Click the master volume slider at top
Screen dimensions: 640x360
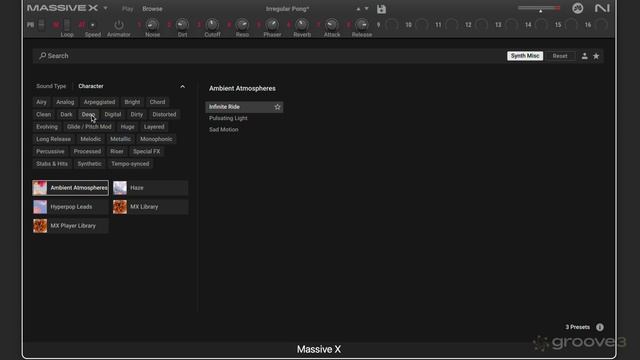click(539, 8)
